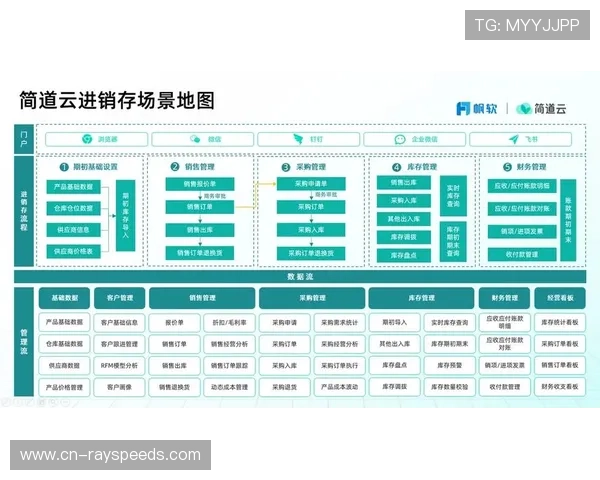Click the number 1 circle beside 期初基础设置
600x480 pixels.
point(63,167)
